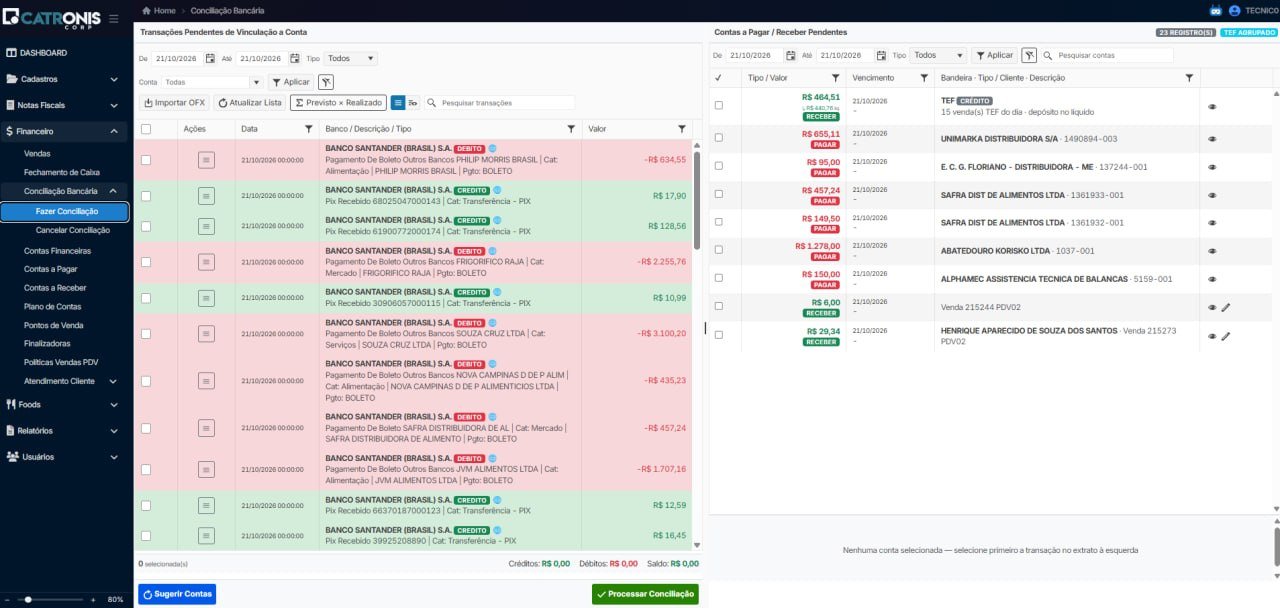Select the checkbox for the PHILIP MORRIS BRASIL transaction
Image resolution: width=1280 pixels, height=608 pixels.
tap(146, 160)
